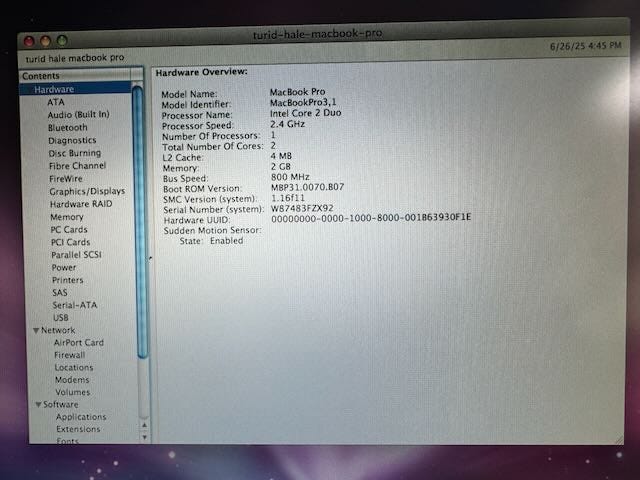Select Memory in the sidebar
640x480 pixels.
67,217
